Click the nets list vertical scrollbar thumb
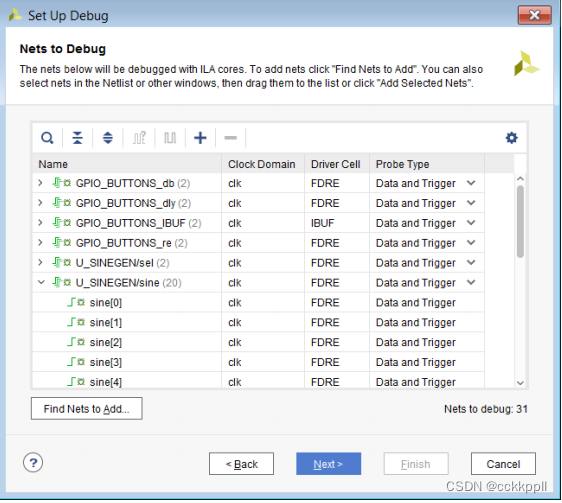Image resolution: width=562 pixels, height=503 pixels. (x=520, y=222)
